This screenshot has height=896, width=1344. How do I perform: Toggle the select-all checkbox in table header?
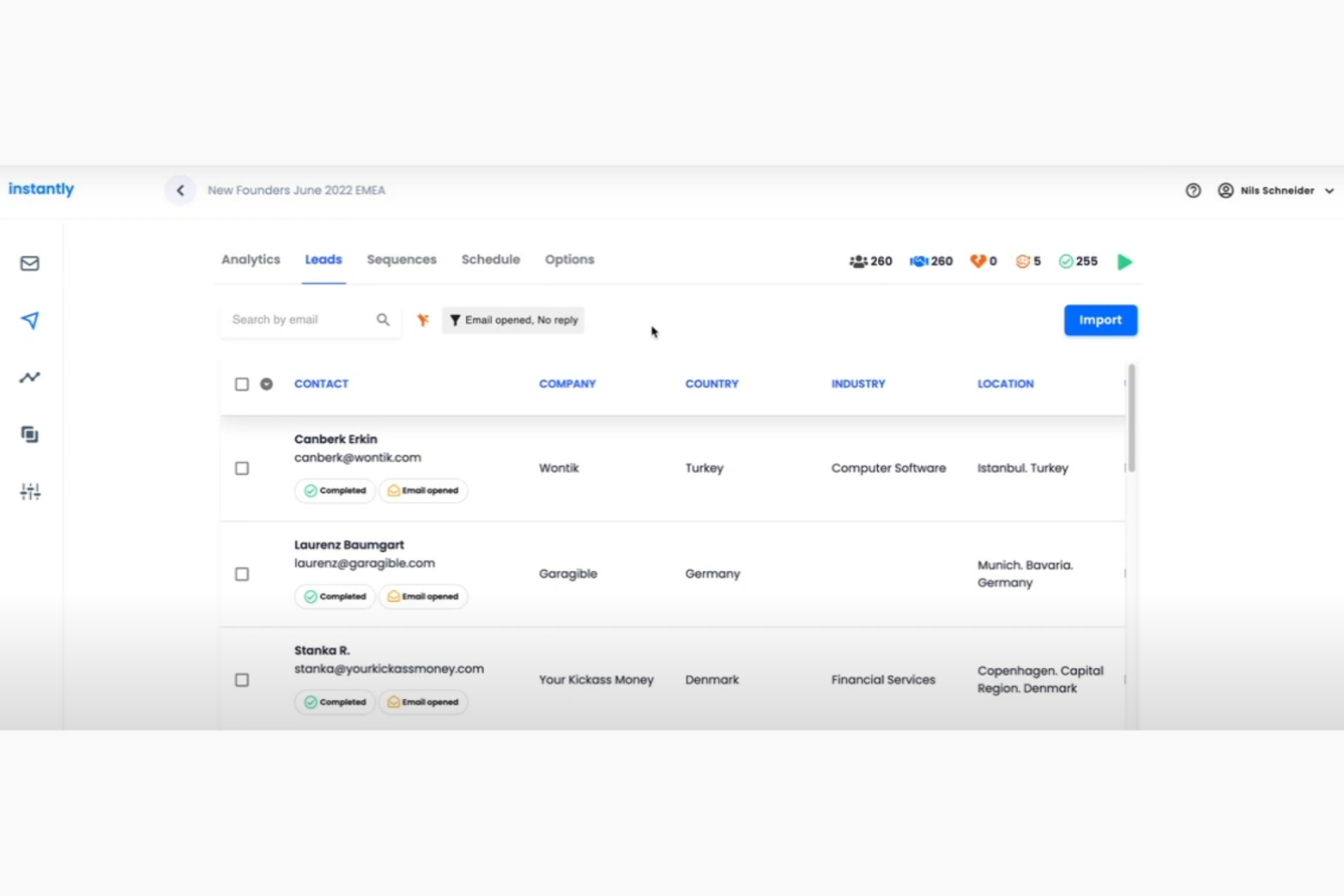[242, 384]
